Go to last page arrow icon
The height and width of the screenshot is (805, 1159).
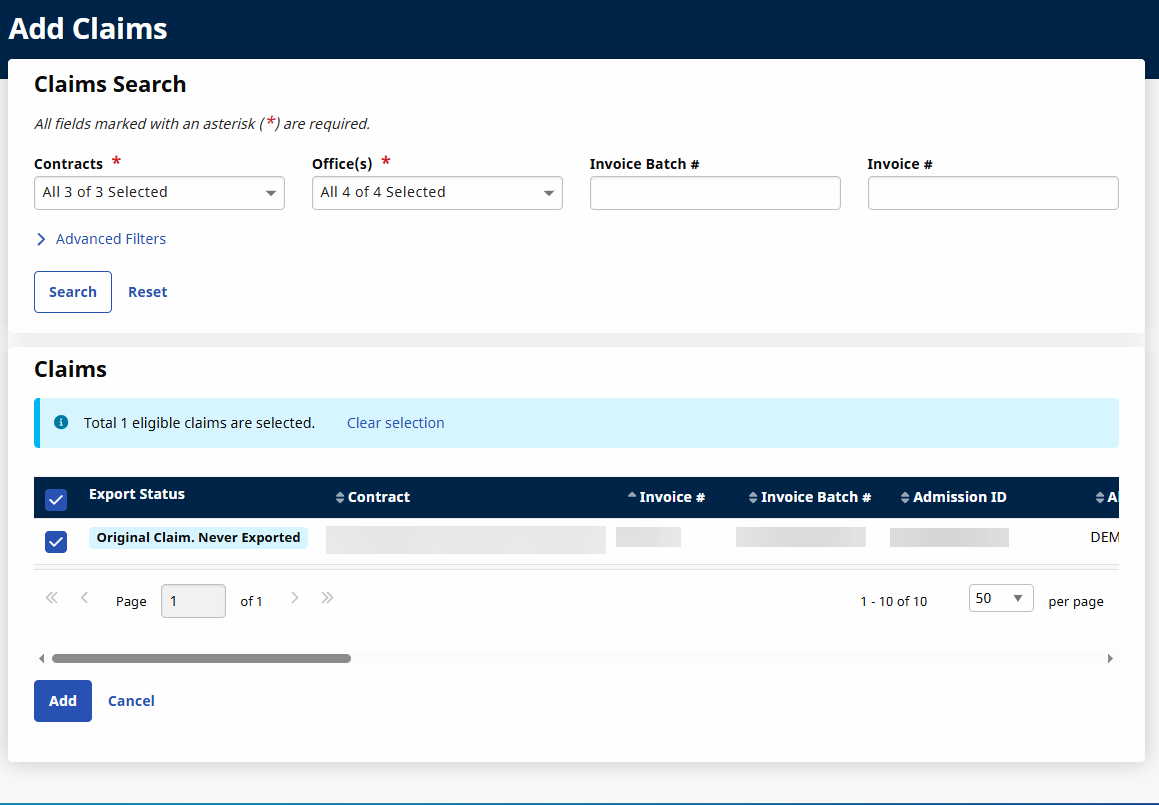click(x=327, y=598)
